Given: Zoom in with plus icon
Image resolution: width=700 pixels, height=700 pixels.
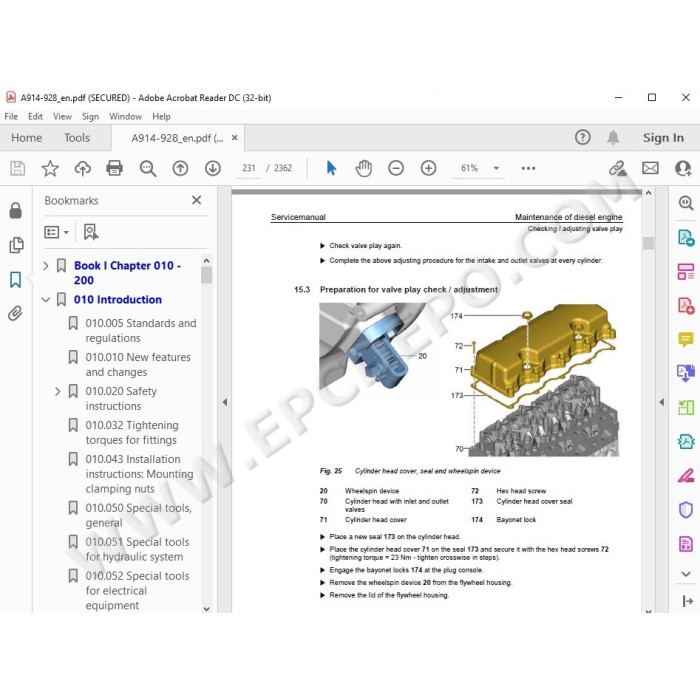Looking at the screenshot, I should (x=429, y=168).
